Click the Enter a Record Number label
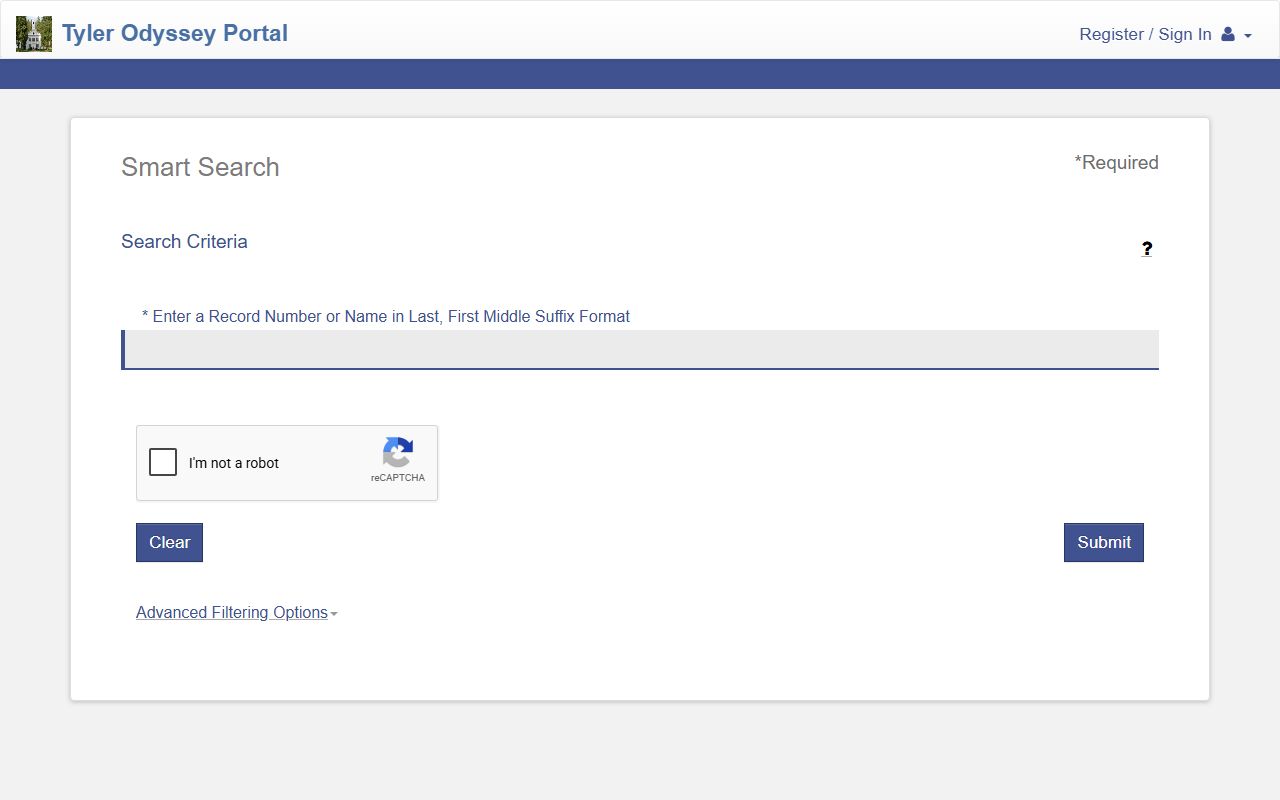This screenshot has width=1280, height=800. click(386, 316)
